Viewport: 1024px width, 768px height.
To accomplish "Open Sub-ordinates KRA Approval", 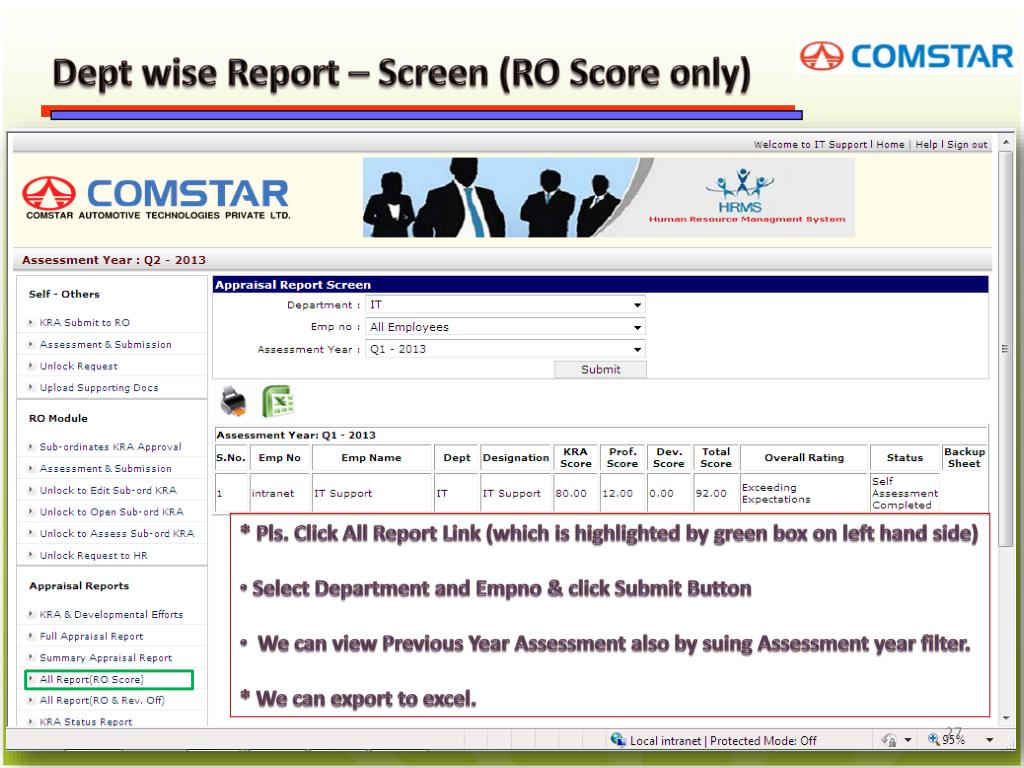I will click(x=110, y=447).
